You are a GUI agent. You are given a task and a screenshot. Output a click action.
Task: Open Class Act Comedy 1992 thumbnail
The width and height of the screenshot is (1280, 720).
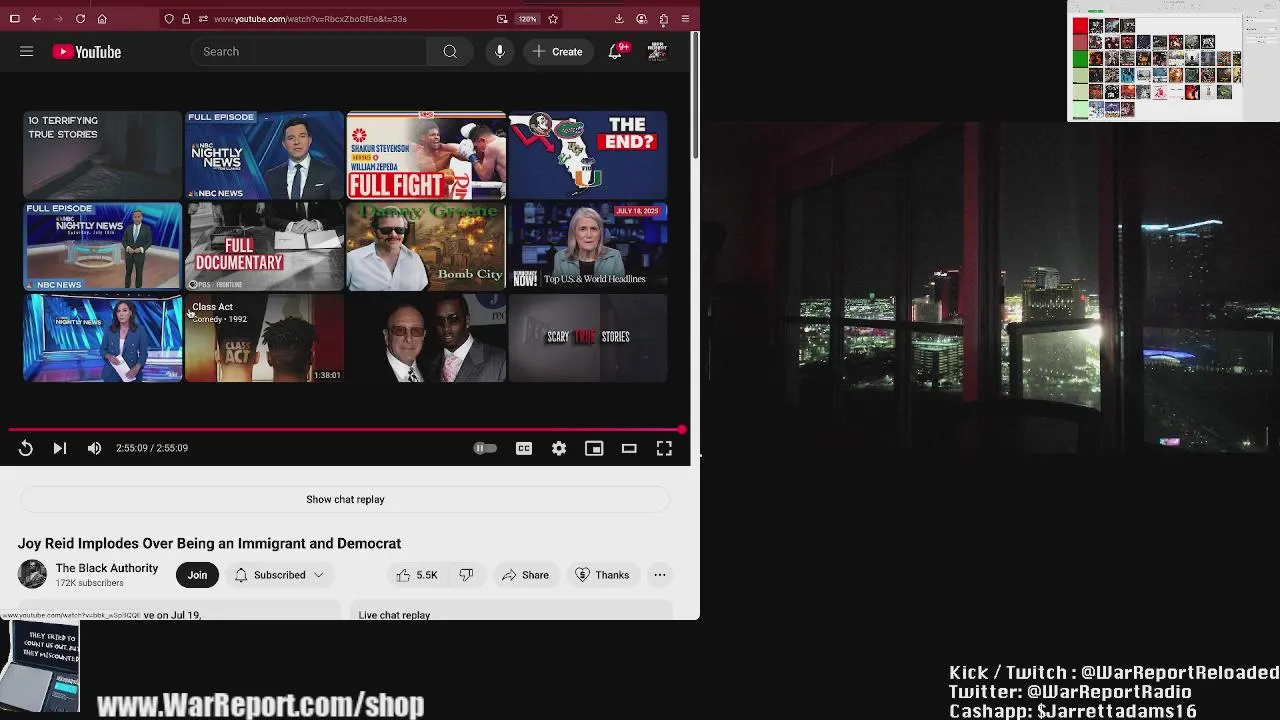pyautogui.click(x=264, y=338)
